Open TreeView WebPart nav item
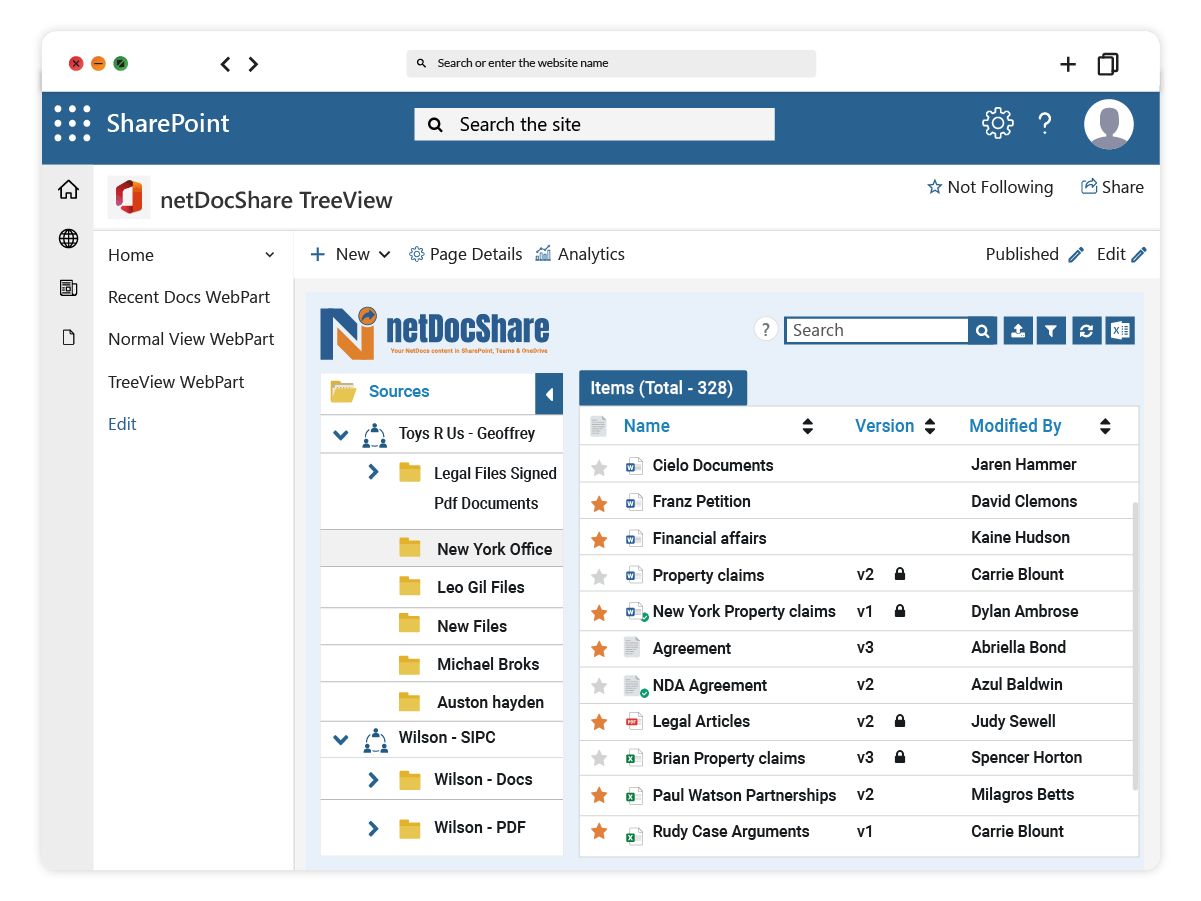The height and width of the screenshot is (901, 1201). coord(176,382)
